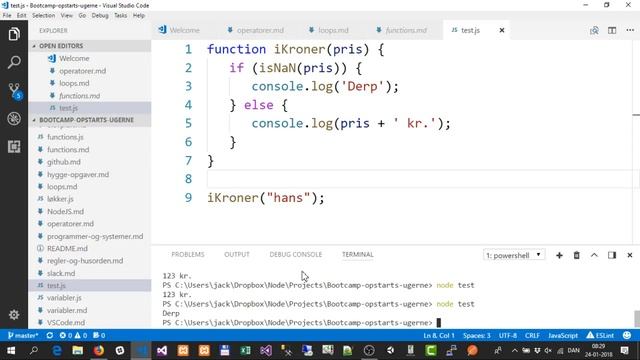The height and width of the screenshot is (360, 640).
Task: Switch to the Welcome tab
Action: 184,30
